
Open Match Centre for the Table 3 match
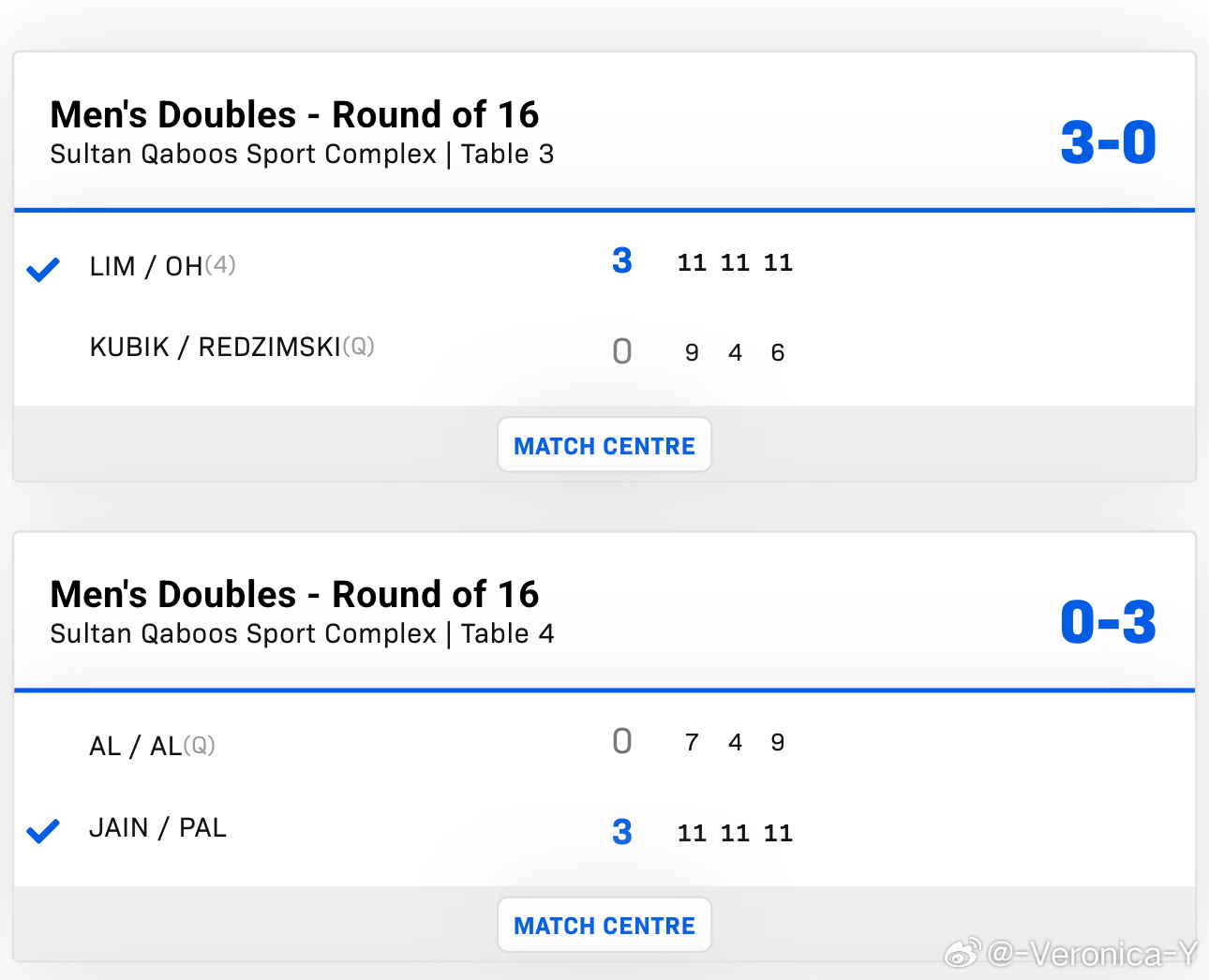coord(604,446)
